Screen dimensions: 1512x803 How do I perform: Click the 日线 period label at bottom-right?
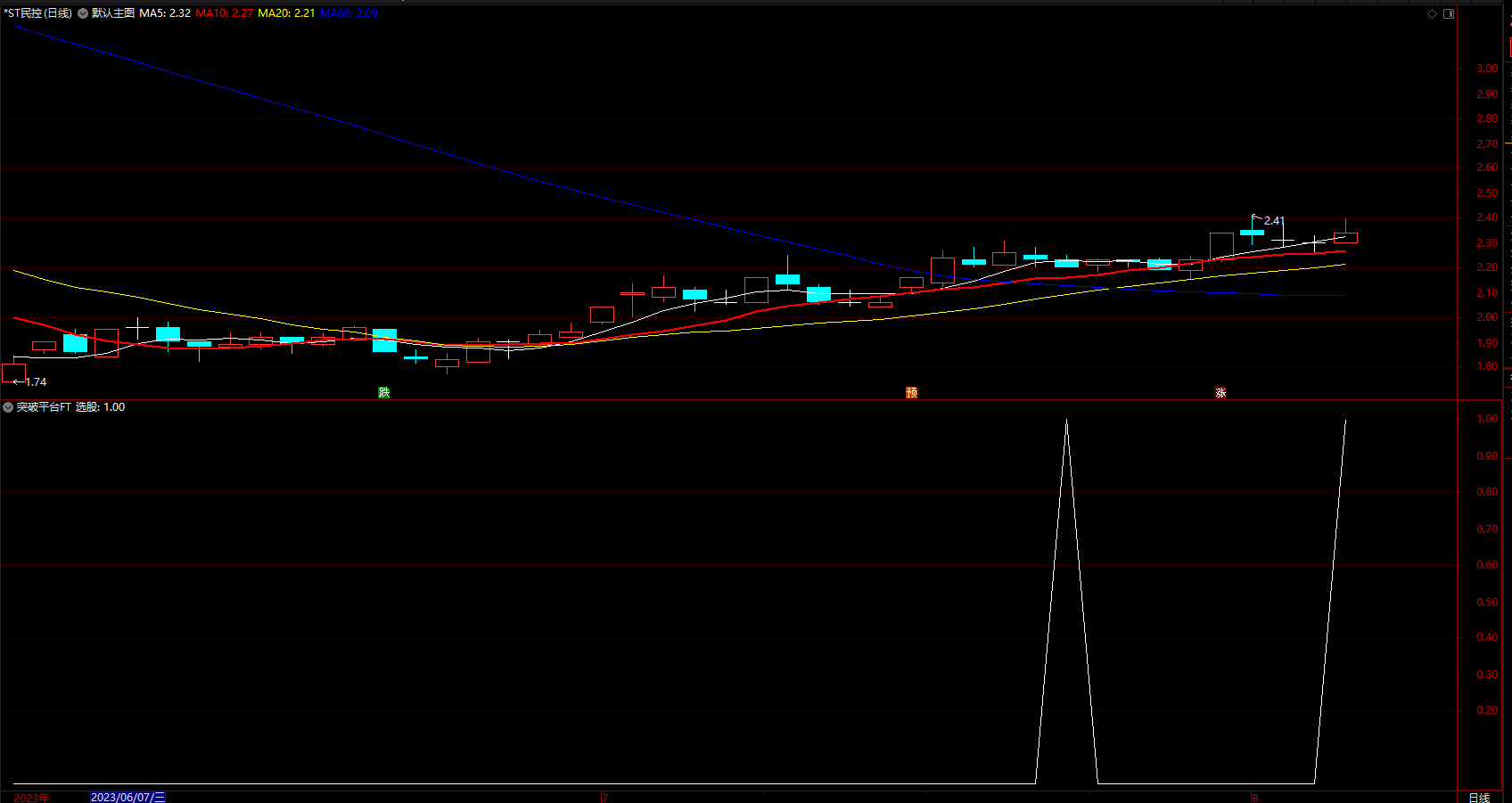[1479, 798]
